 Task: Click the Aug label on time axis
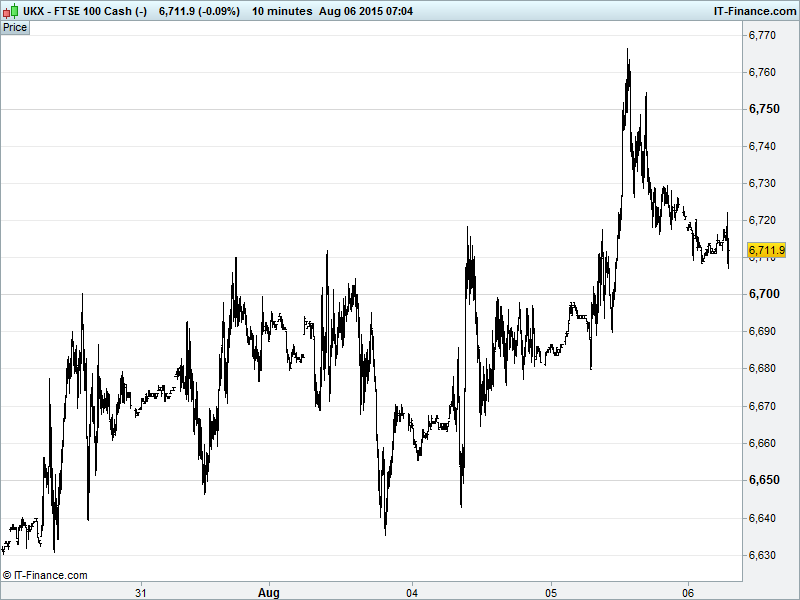coord(268,592)
